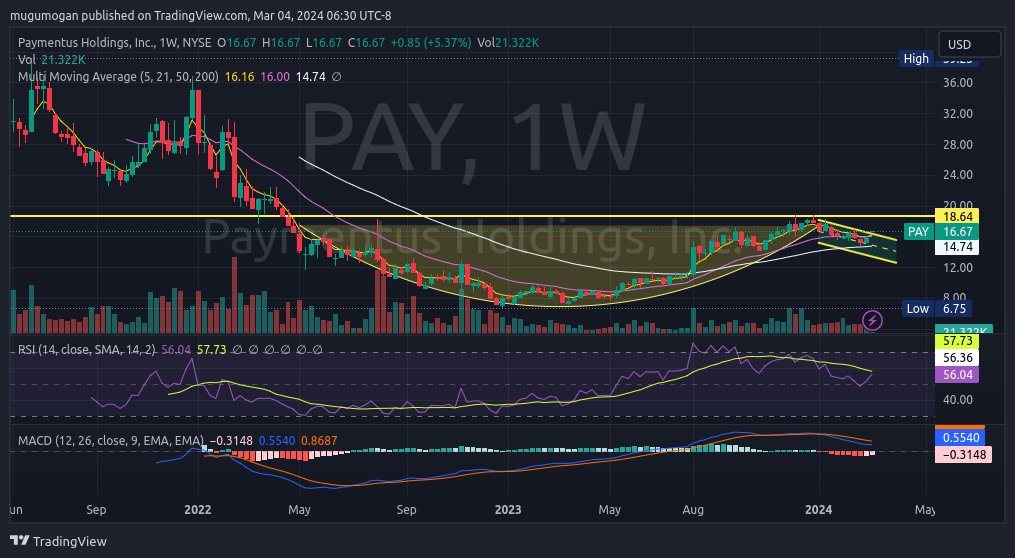The image size is (1015, 558).
Task: Click the Aug label on time axis
Action: pyautogui.click(x=693, y=509)
